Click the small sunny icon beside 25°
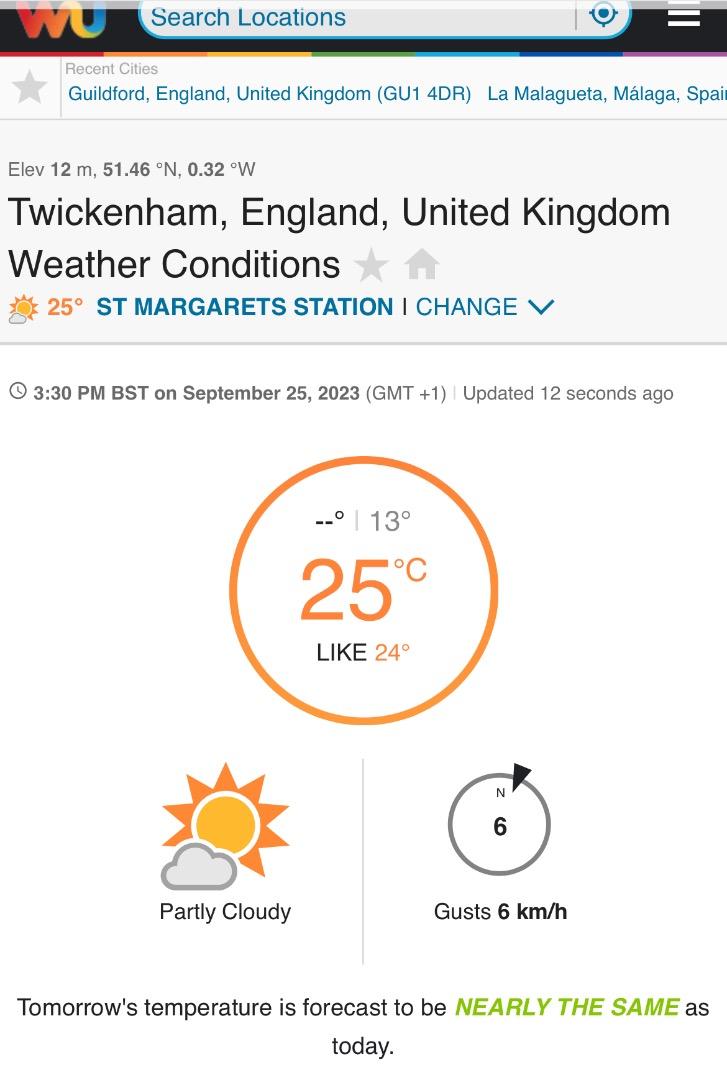The height and width of the screenshot is (1080, 727). click(x=23, y=308)
